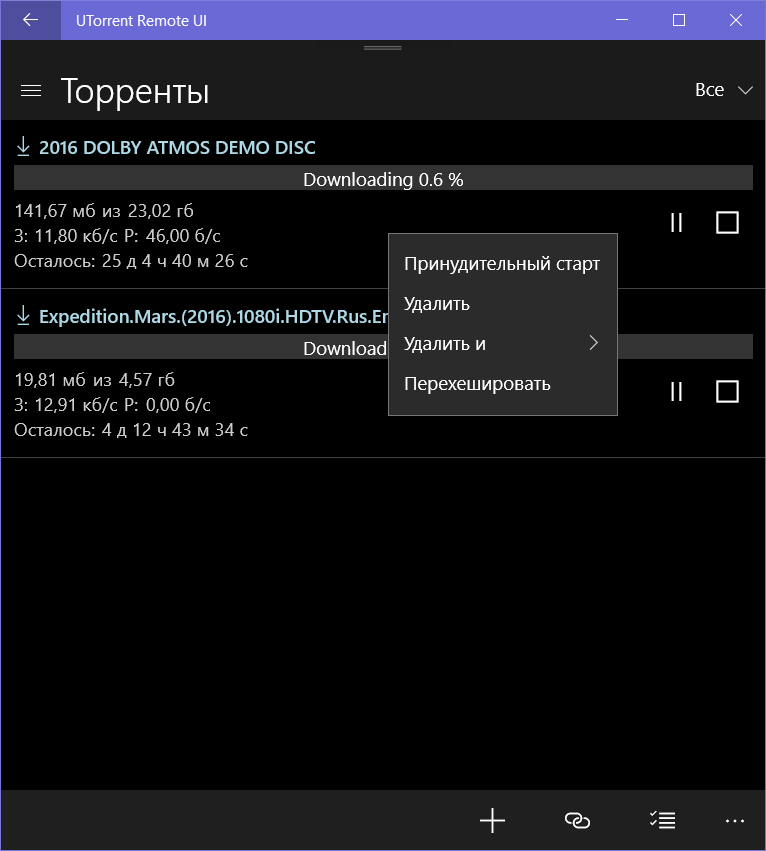Click the Торренты page heading
Viewport: 766px width, 851px height.
(x=135, y=91)
